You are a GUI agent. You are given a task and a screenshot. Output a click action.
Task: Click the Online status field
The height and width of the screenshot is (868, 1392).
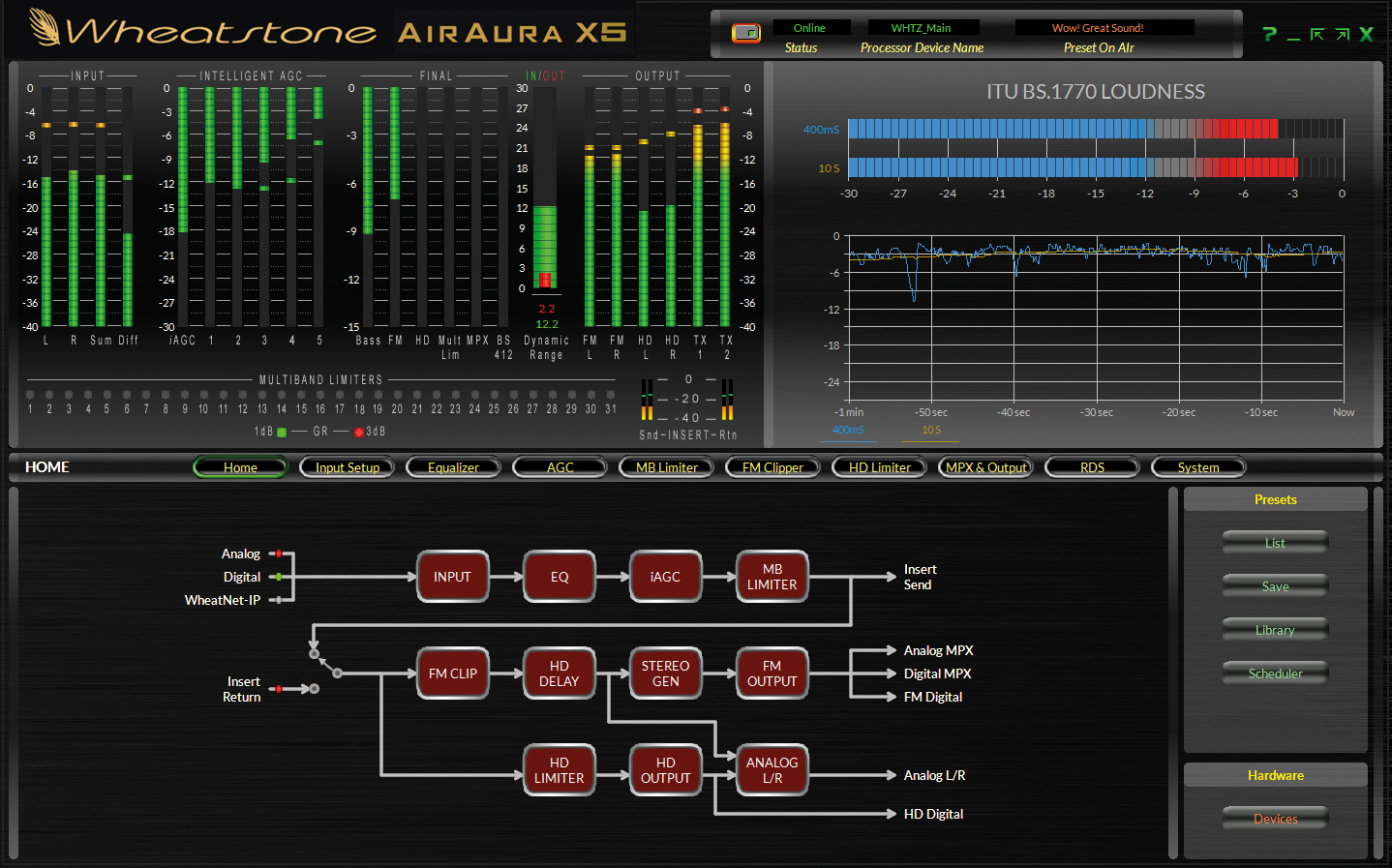point(810,28)
